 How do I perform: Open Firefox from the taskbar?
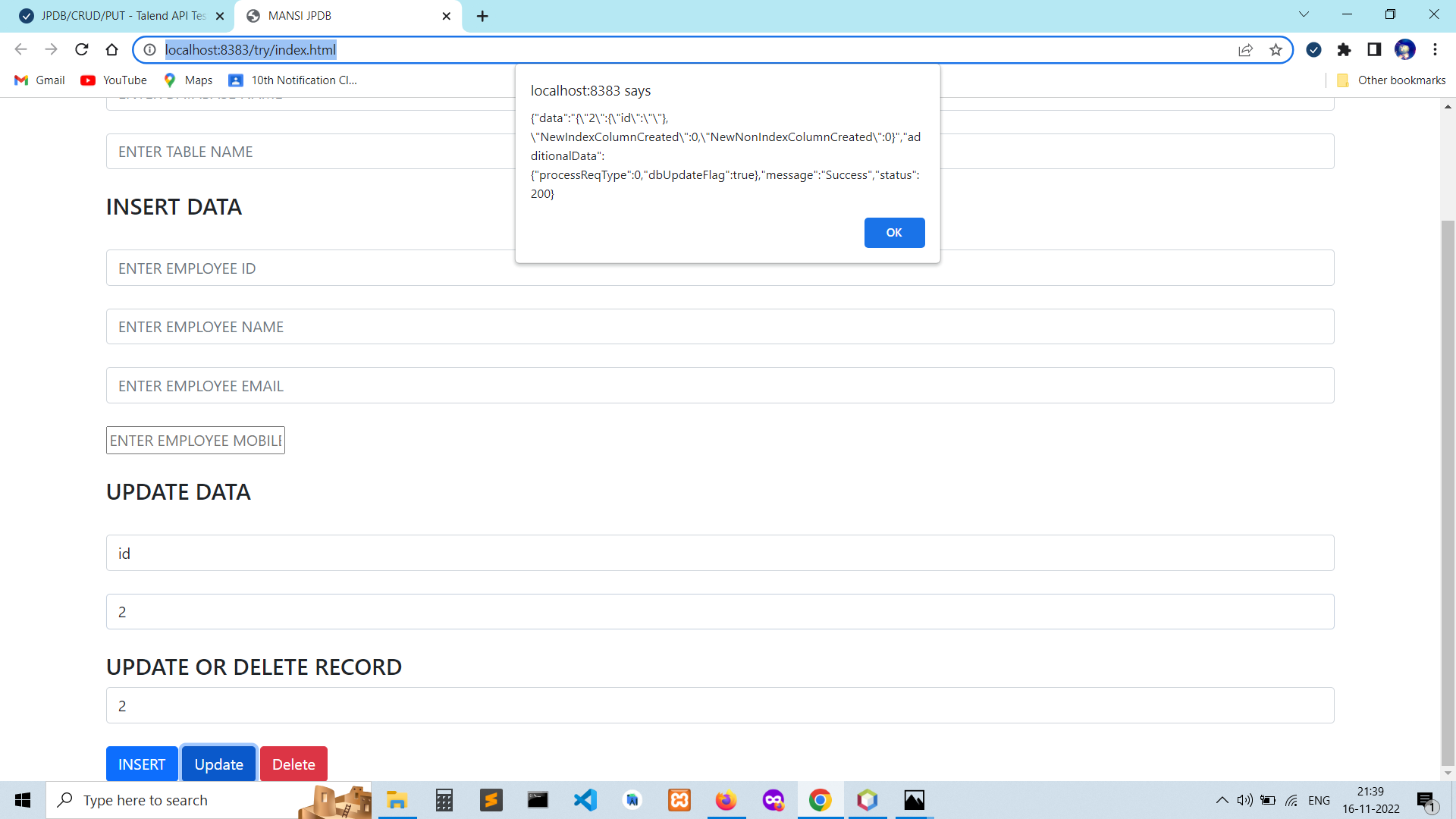pyautogui.click(x=726, y=800)
